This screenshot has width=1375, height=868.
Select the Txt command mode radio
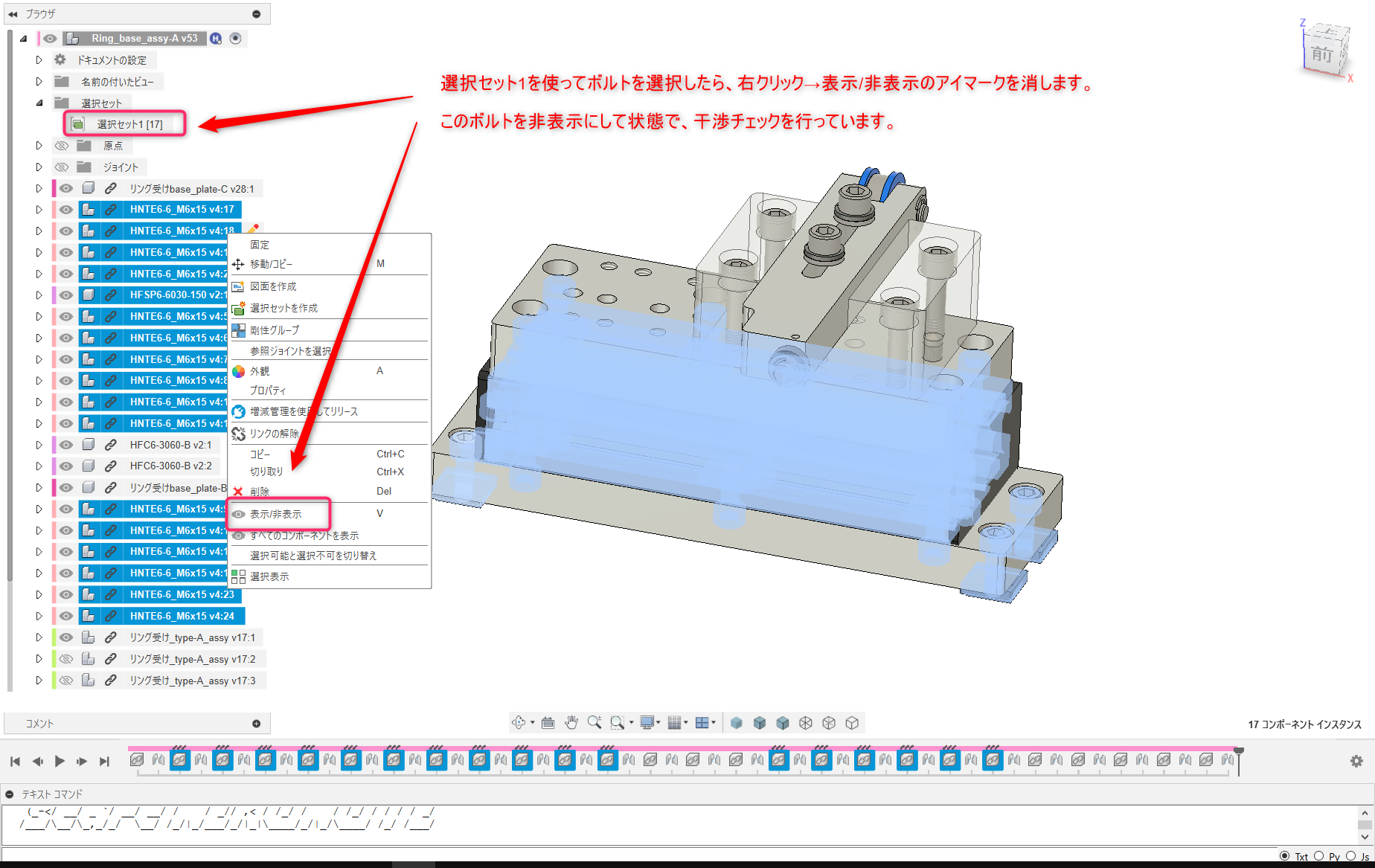(1284, 856)
